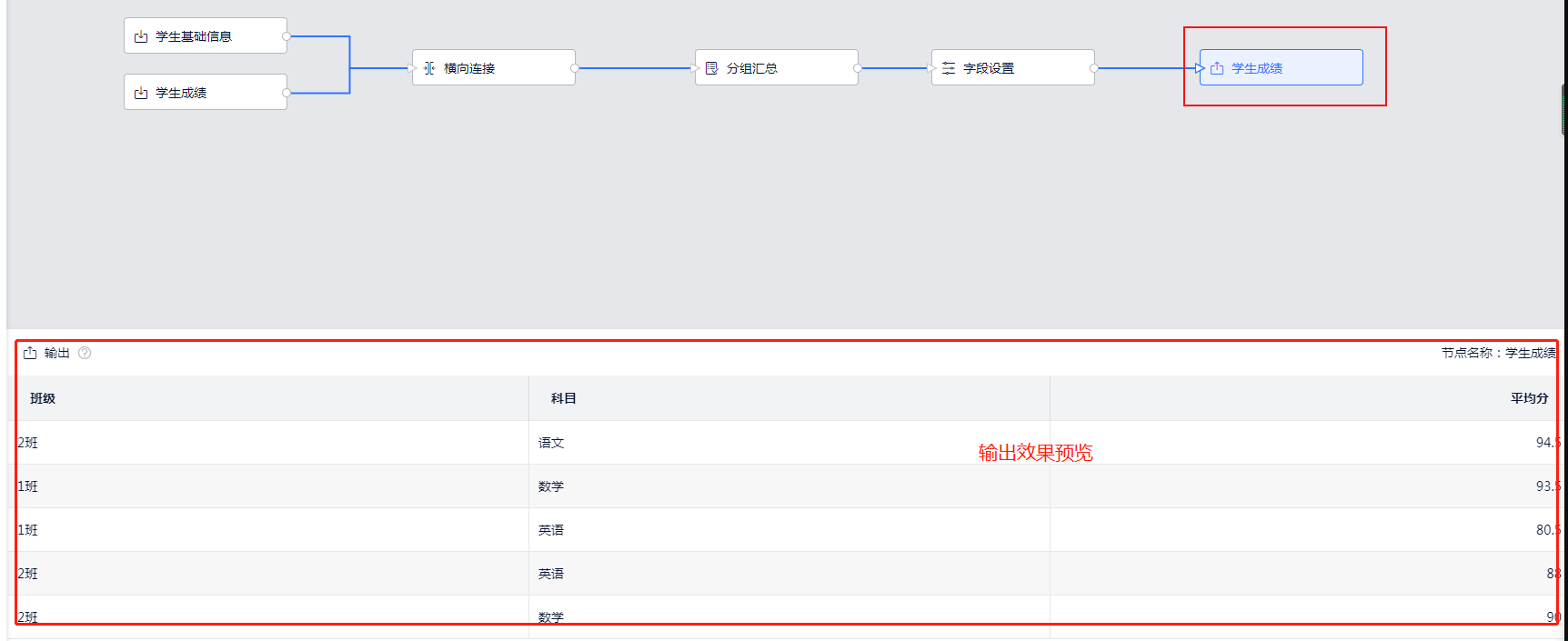Click the input arrow of the blue 学生成绩 node

tap(1200, 68)
